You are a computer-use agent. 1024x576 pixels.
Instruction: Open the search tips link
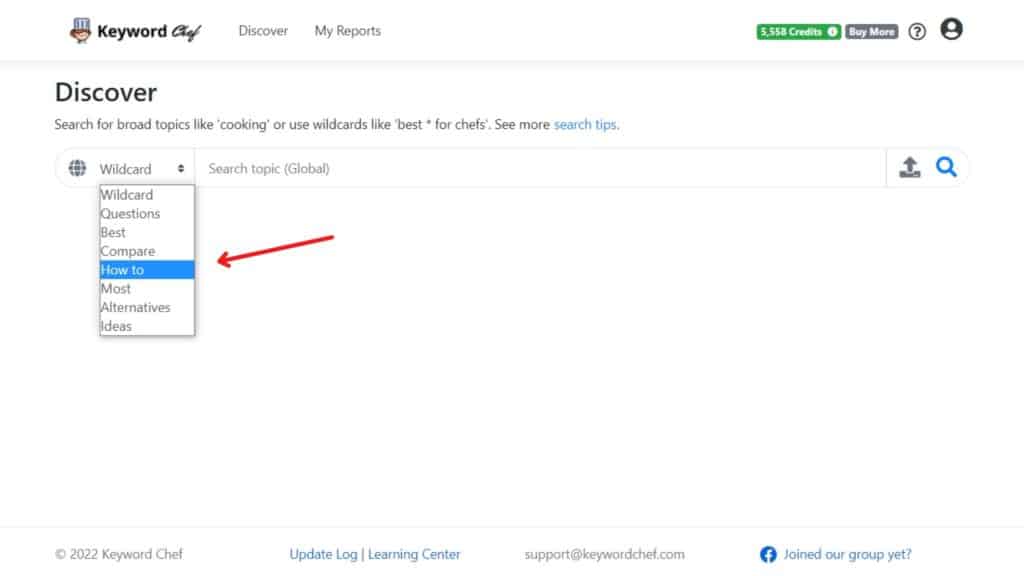click(x=585, y=124)
